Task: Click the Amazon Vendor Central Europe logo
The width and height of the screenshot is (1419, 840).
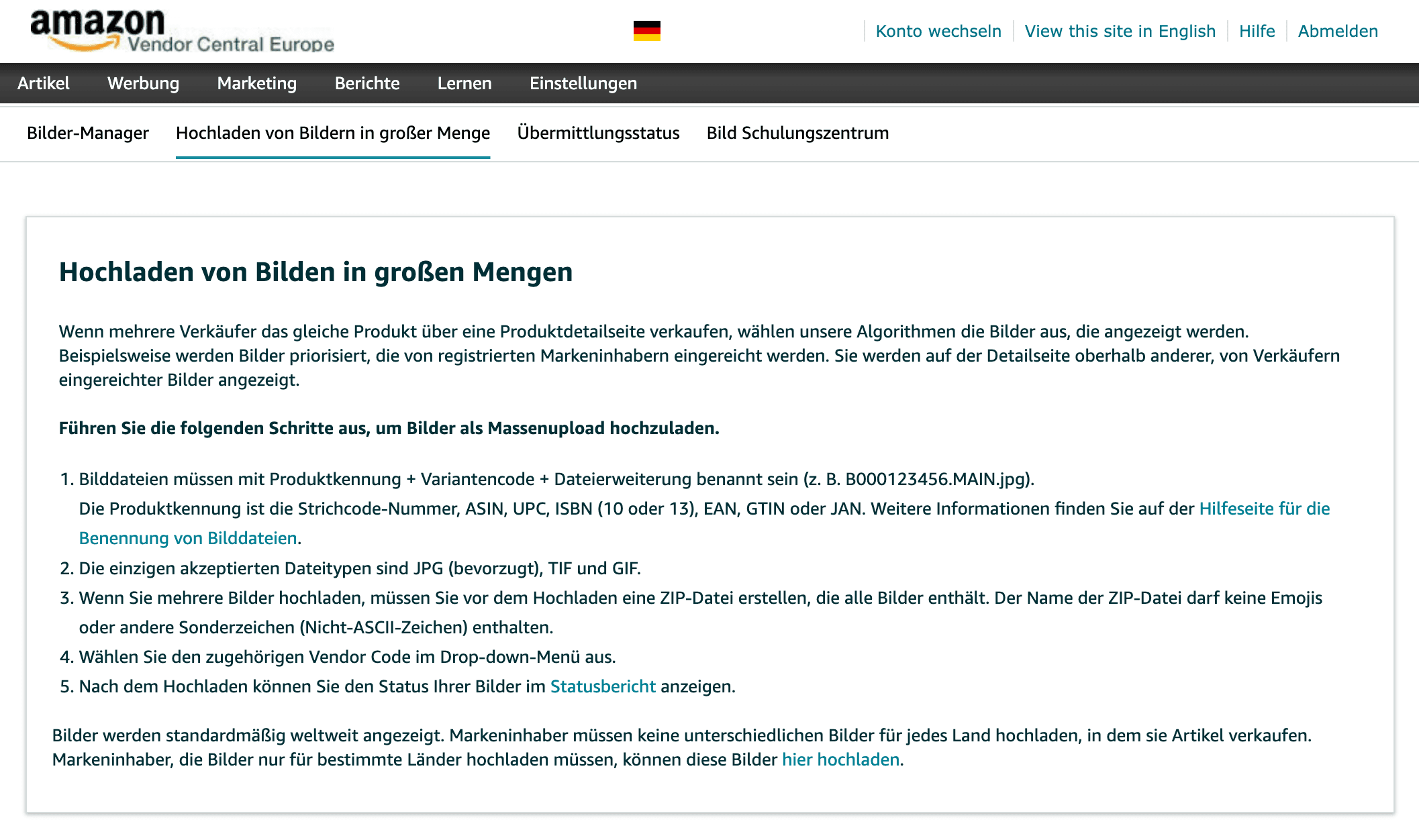Action: (x=182, y=32)
